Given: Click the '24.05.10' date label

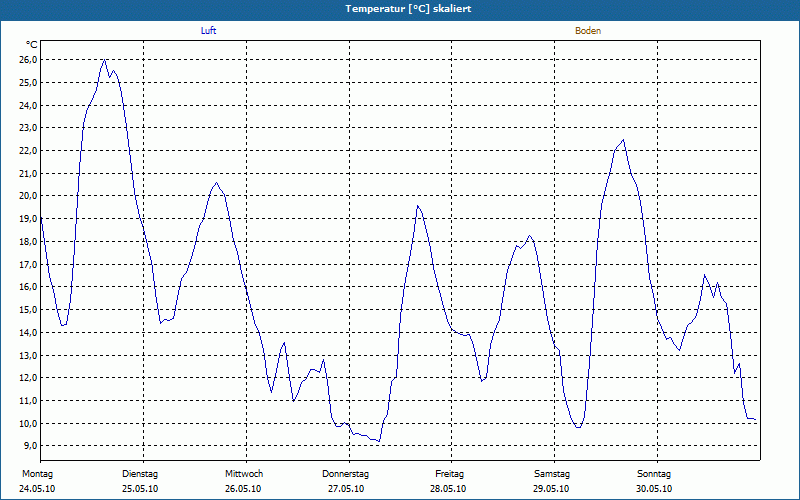Looking at the screenshot, I should (37, 489).
